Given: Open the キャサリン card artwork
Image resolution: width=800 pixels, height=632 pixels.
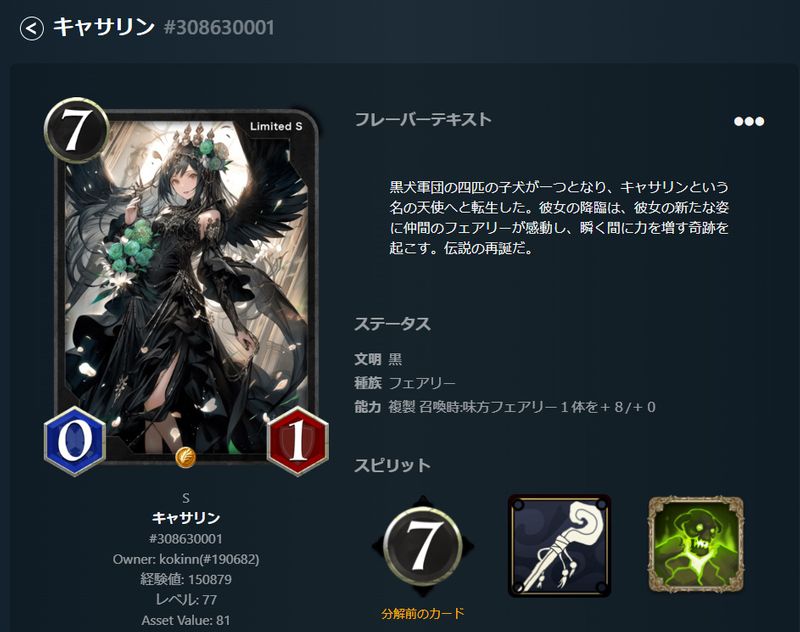Looking at the screenshot, I should 187,286.
